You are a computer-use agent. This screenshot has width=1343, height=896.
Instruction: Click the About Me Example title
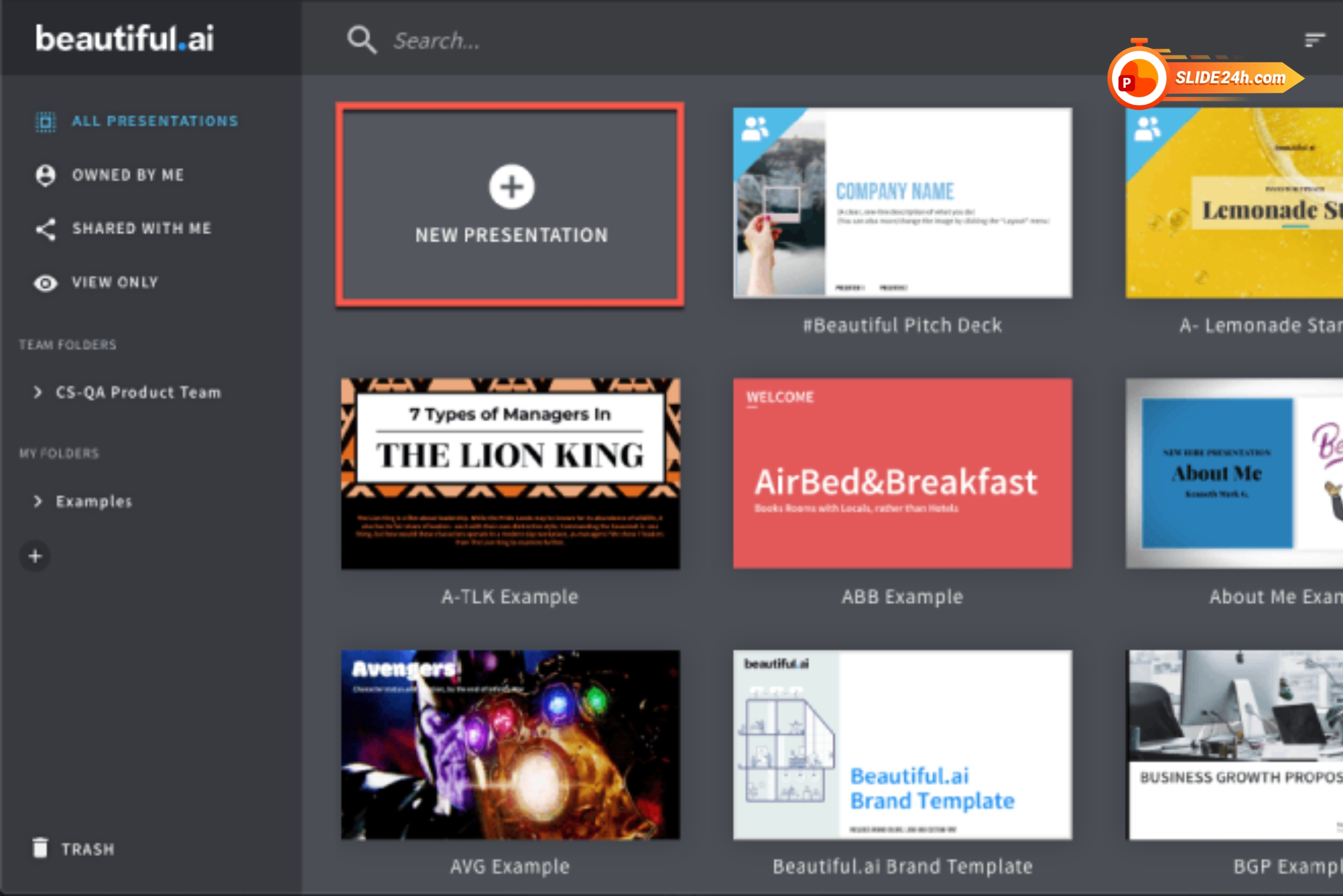coord(1276,597)
